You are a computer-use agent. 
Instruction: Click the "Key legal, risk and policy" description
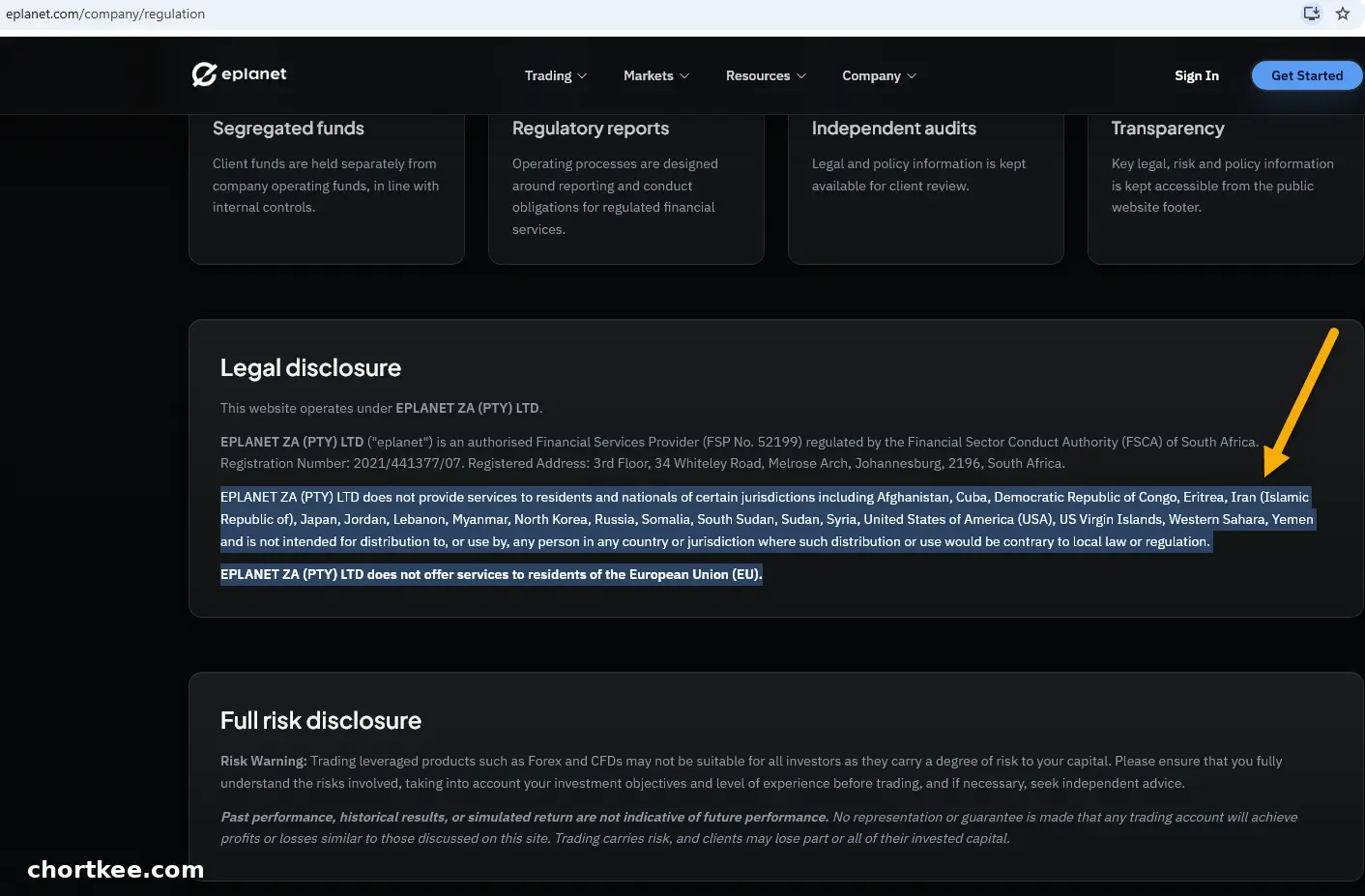click(1223, 186)
